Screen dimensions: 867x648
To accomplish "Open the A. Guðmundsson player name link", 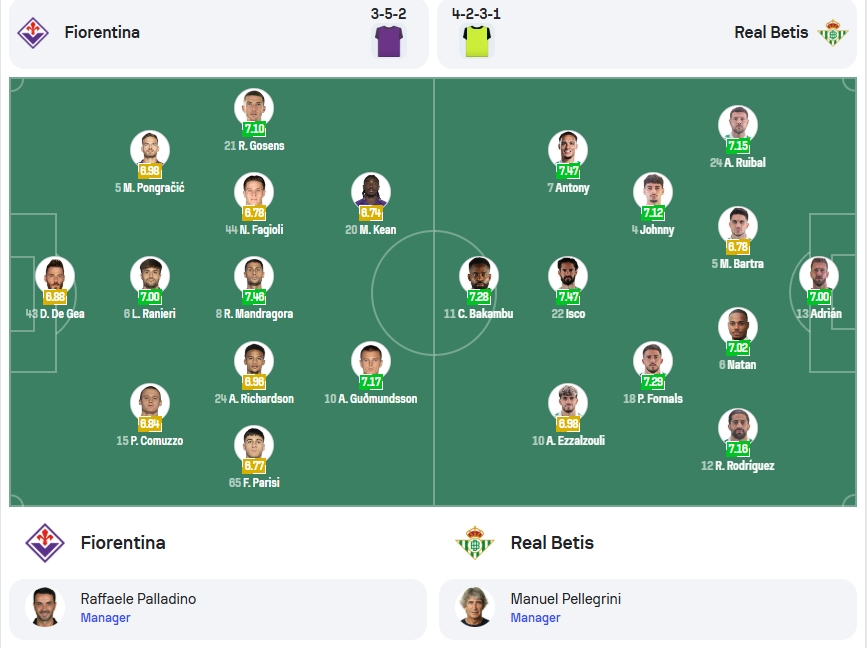I will [370, 399].
